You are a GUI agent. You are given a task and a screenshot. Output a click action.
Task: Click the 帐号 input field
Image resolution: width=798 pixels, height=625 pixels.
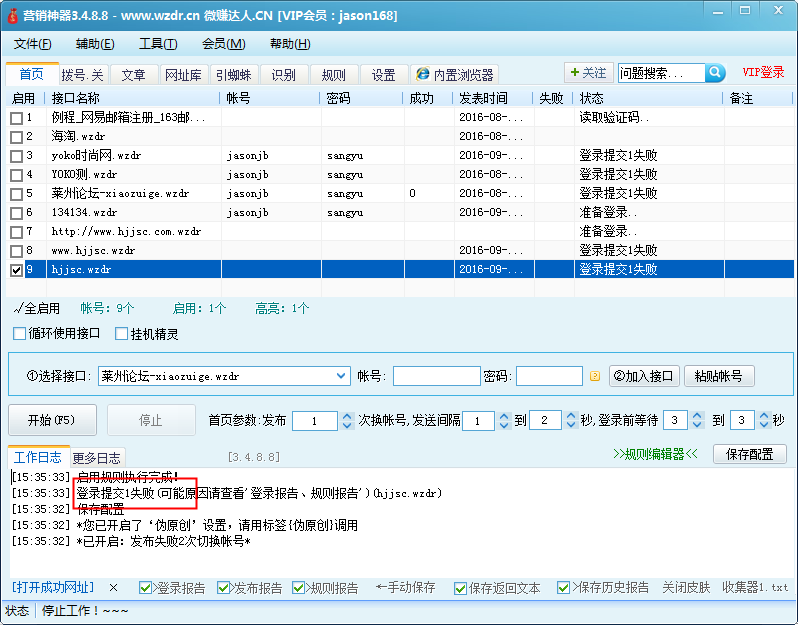tap(436, 377)
